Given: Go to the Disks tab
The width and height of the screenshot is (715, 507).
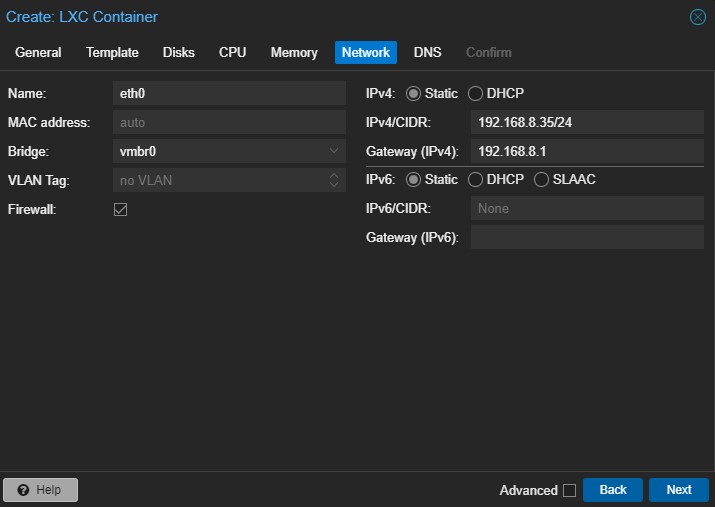Looking at the screenshot, I should [x=179, y=52].
